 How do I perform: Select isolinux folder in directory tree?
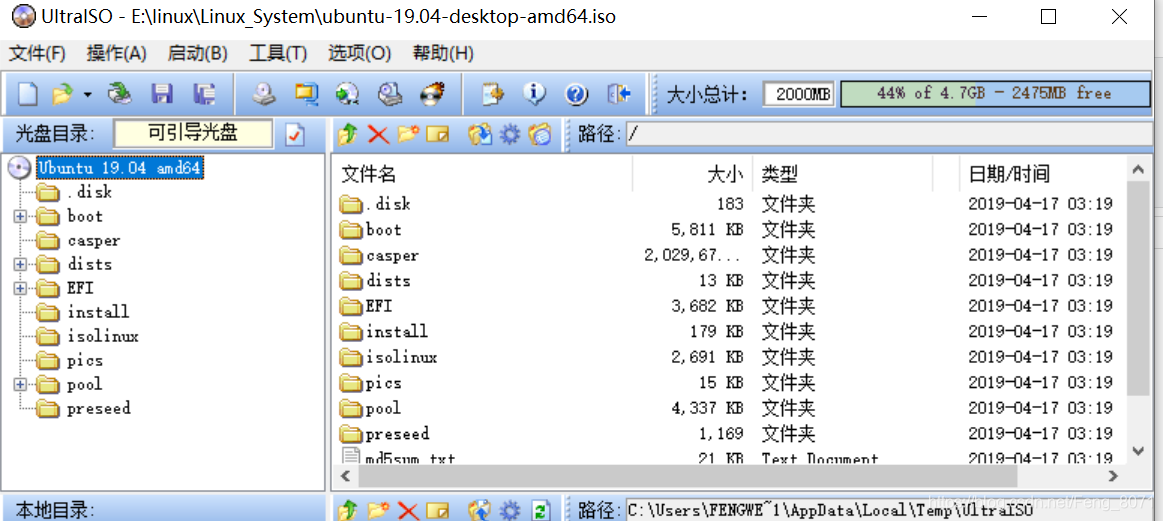click(x=102, y=336)
